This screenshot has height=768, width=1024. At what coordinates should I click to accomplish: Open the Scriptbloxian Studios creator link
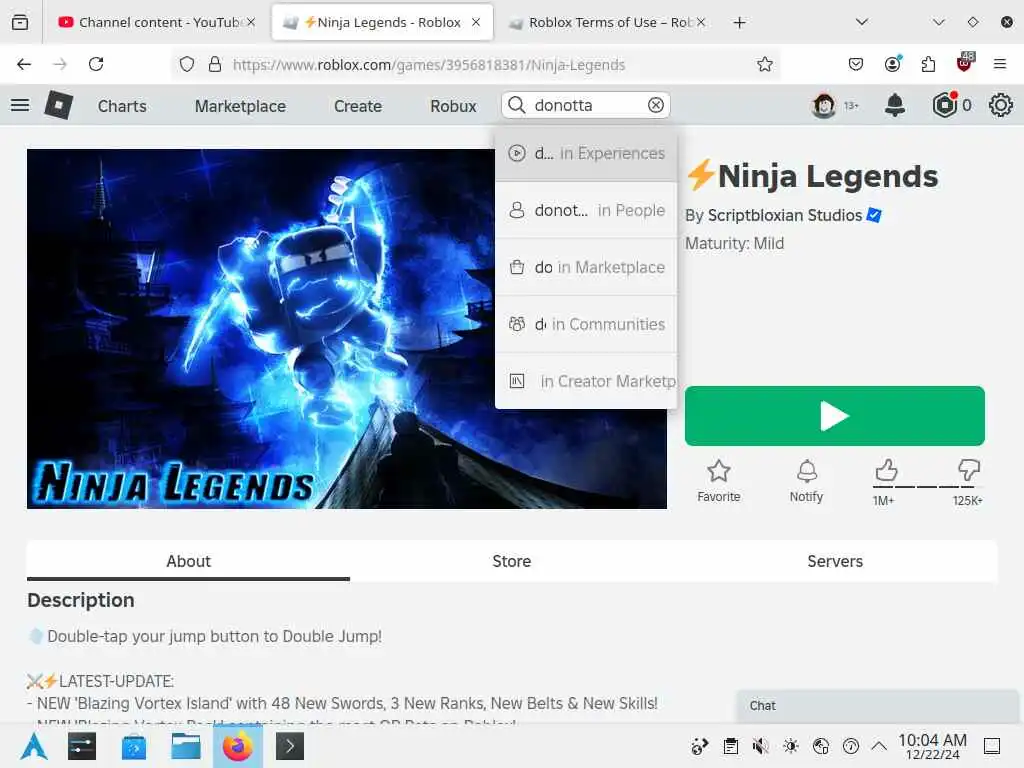point(785,216)
